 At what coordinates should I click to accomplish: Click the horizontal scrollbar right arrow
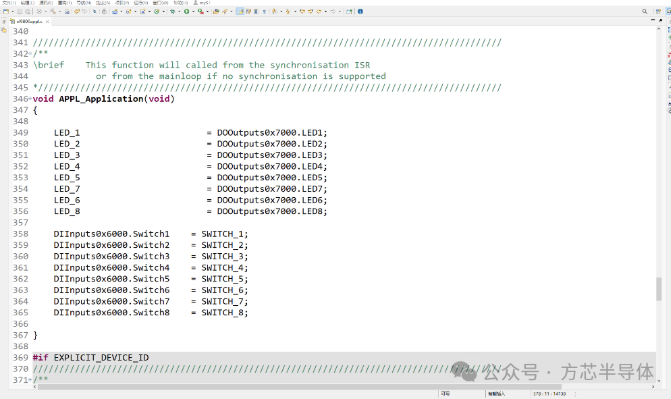(x=653, y=387)
